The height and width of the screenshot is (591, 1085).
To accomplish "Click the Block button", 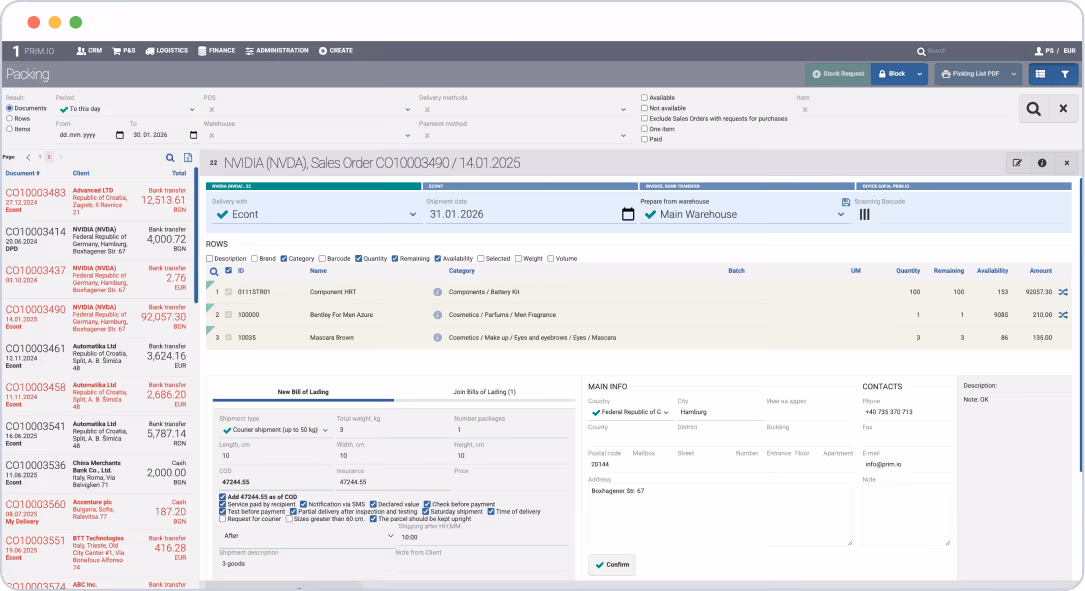I will click(892, 73).
